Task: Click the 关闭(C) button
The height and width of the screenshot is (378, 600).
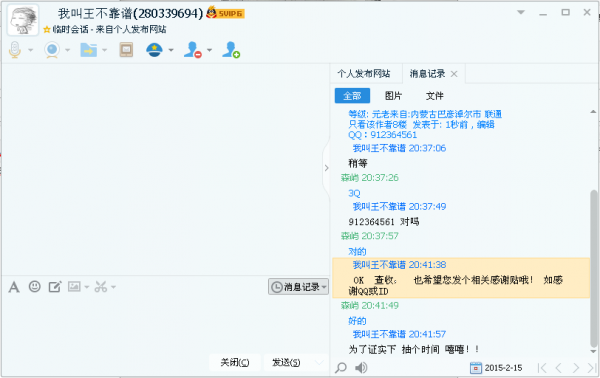Action: pyautogui.click(x=235, y=362)
